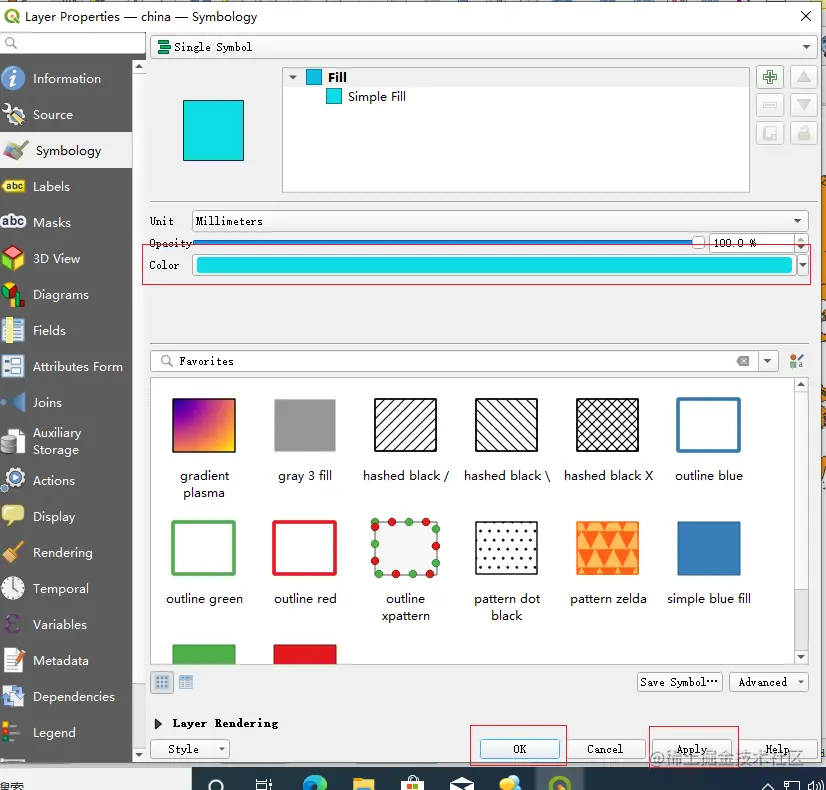Select the hashed black / symbol

(x=405, y=426)
